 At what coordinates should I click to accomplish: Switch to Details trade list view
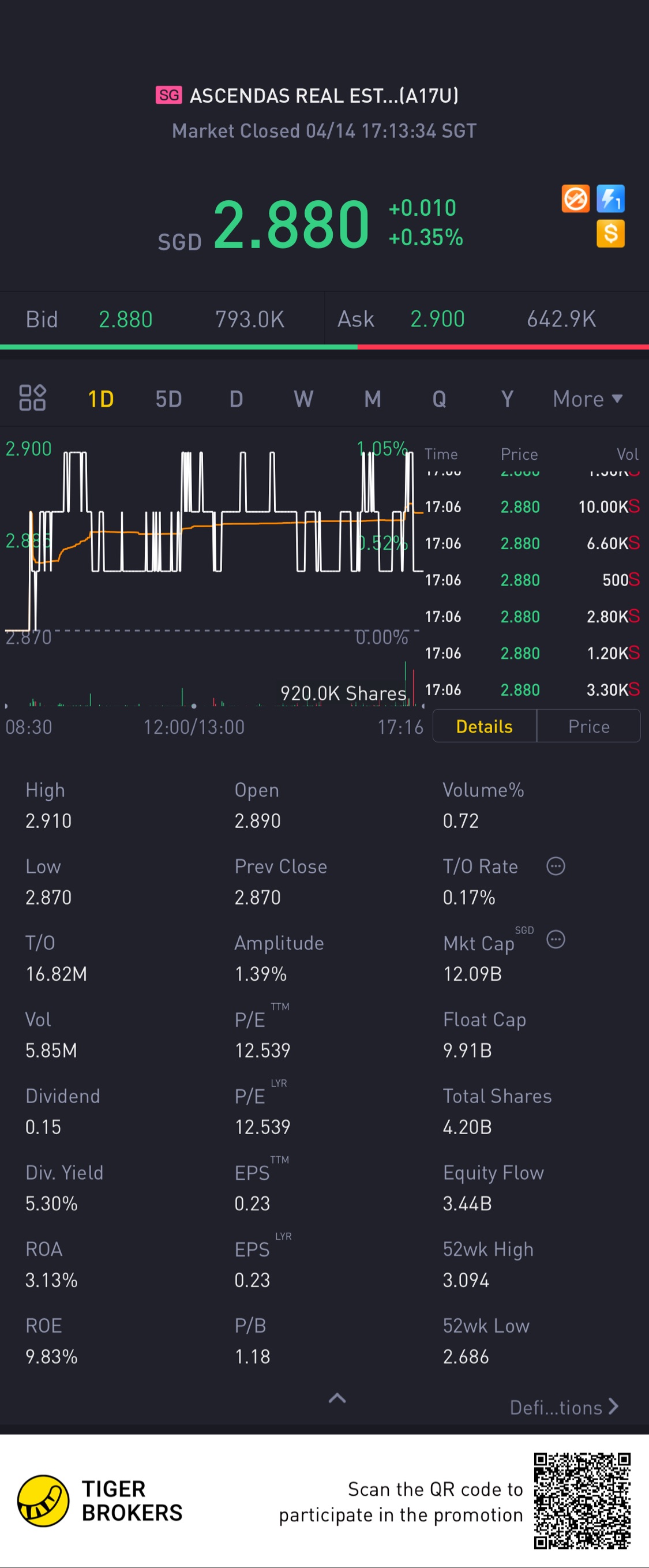(x=484, y=726)
